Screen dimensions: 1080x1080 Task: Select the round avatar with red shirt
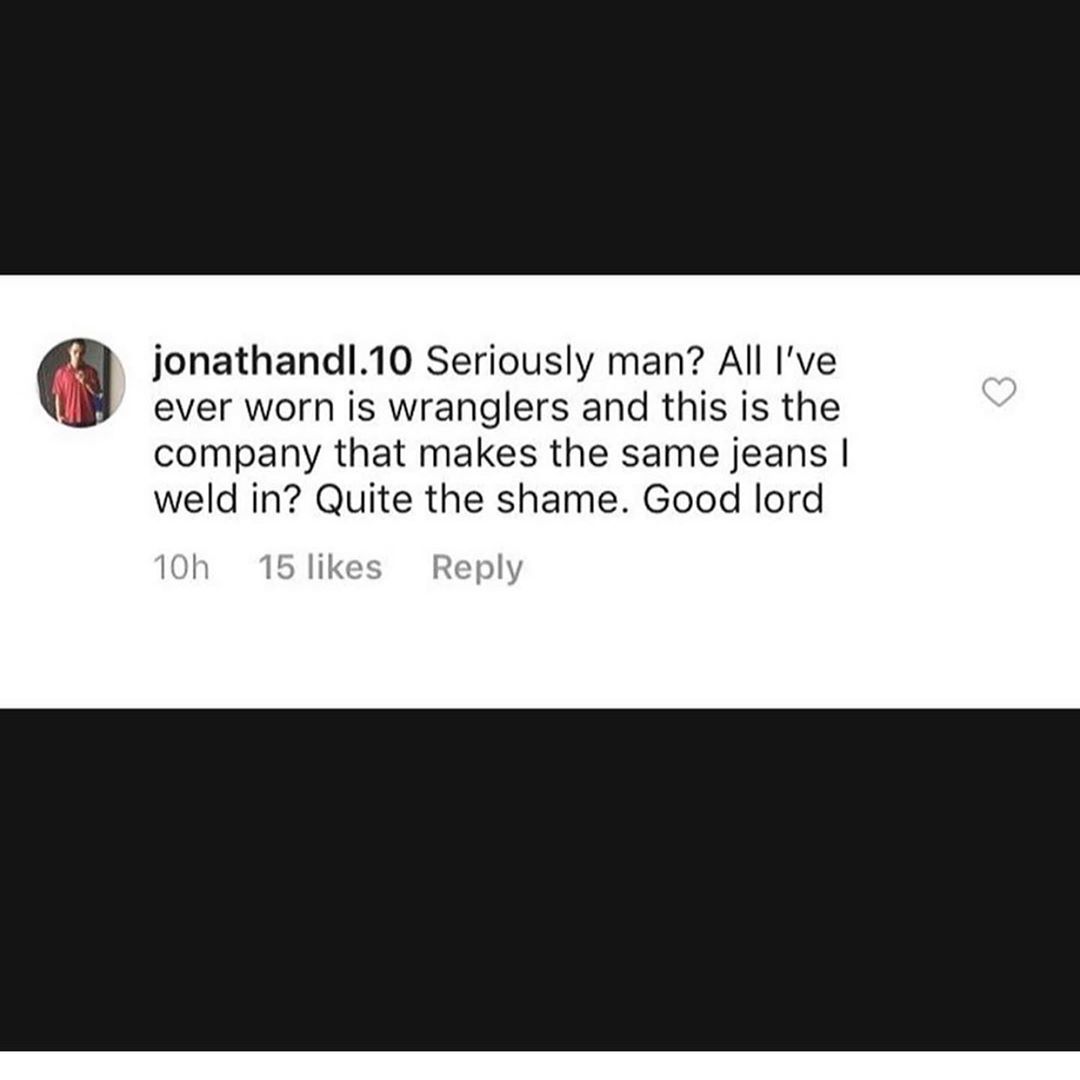[81, 382]
